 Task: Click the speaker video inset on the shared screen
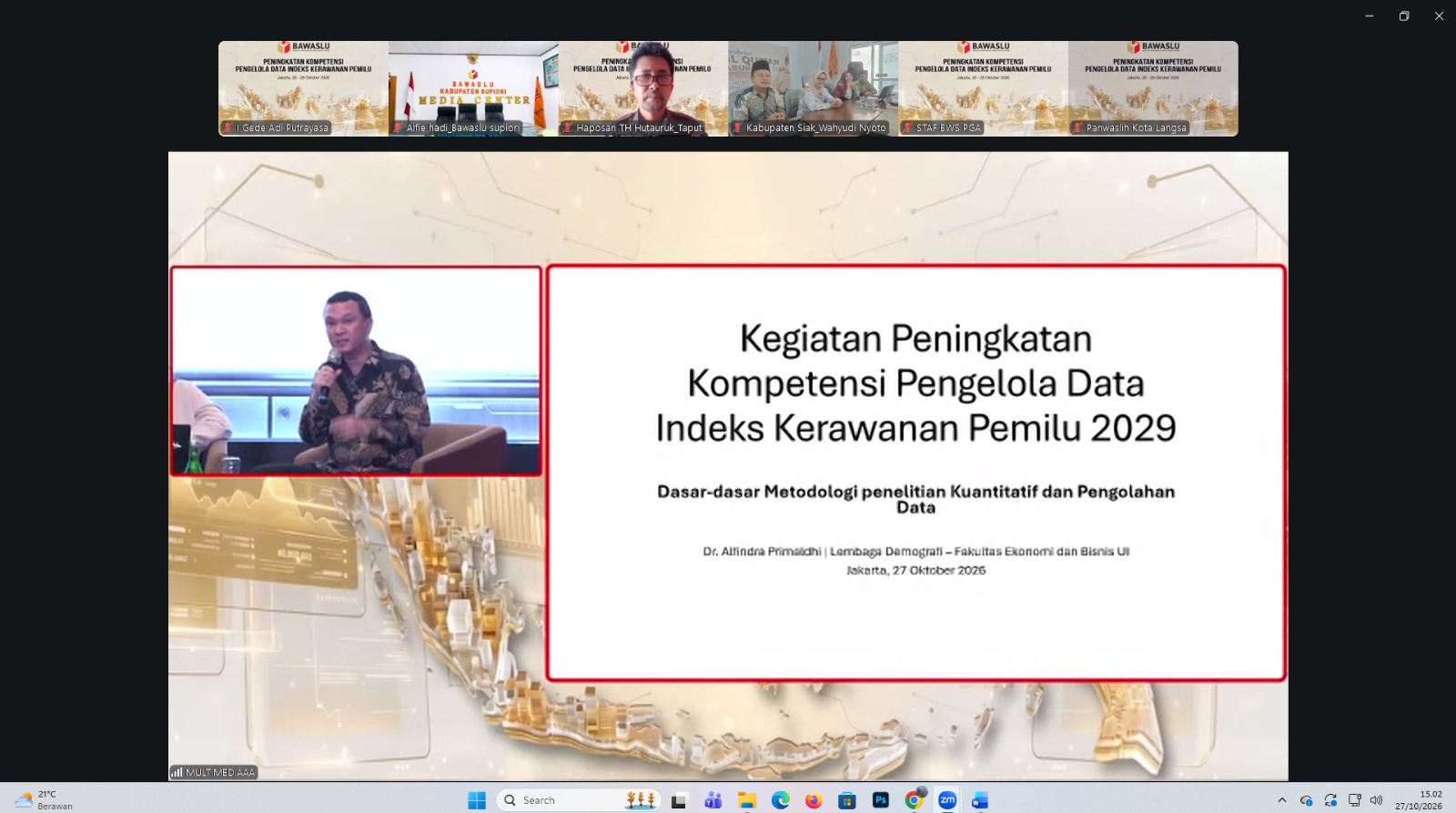[x=356, y=371]
